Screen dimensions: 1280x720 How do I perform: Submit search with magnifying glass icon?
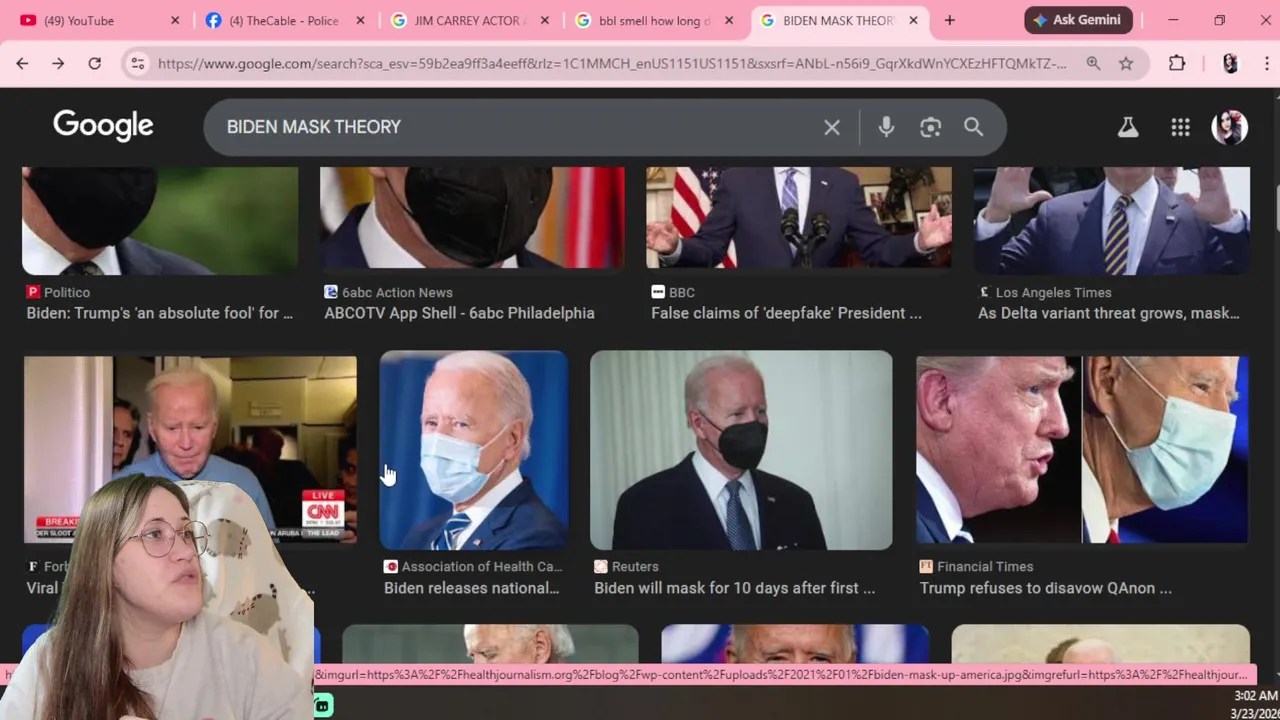click(x=973, y=127)
